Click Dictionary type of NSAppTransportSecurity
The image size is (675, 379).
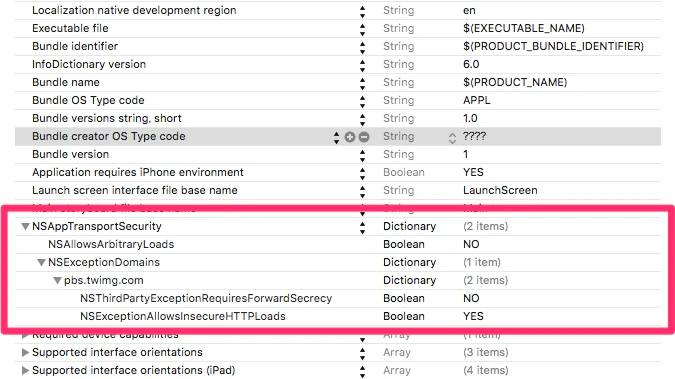(409, 226)
